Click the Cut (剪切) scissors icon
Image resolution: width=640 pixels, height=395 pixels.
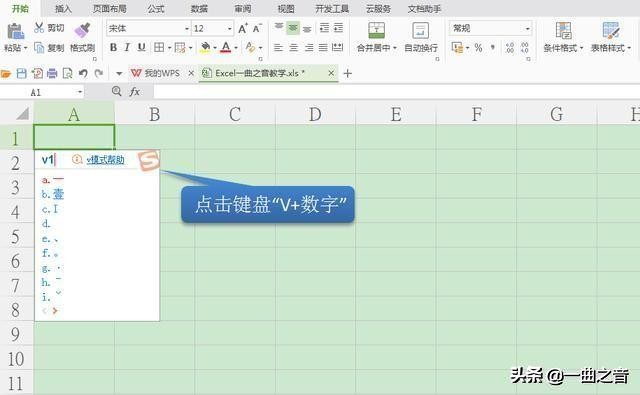(x=39, y=28)
